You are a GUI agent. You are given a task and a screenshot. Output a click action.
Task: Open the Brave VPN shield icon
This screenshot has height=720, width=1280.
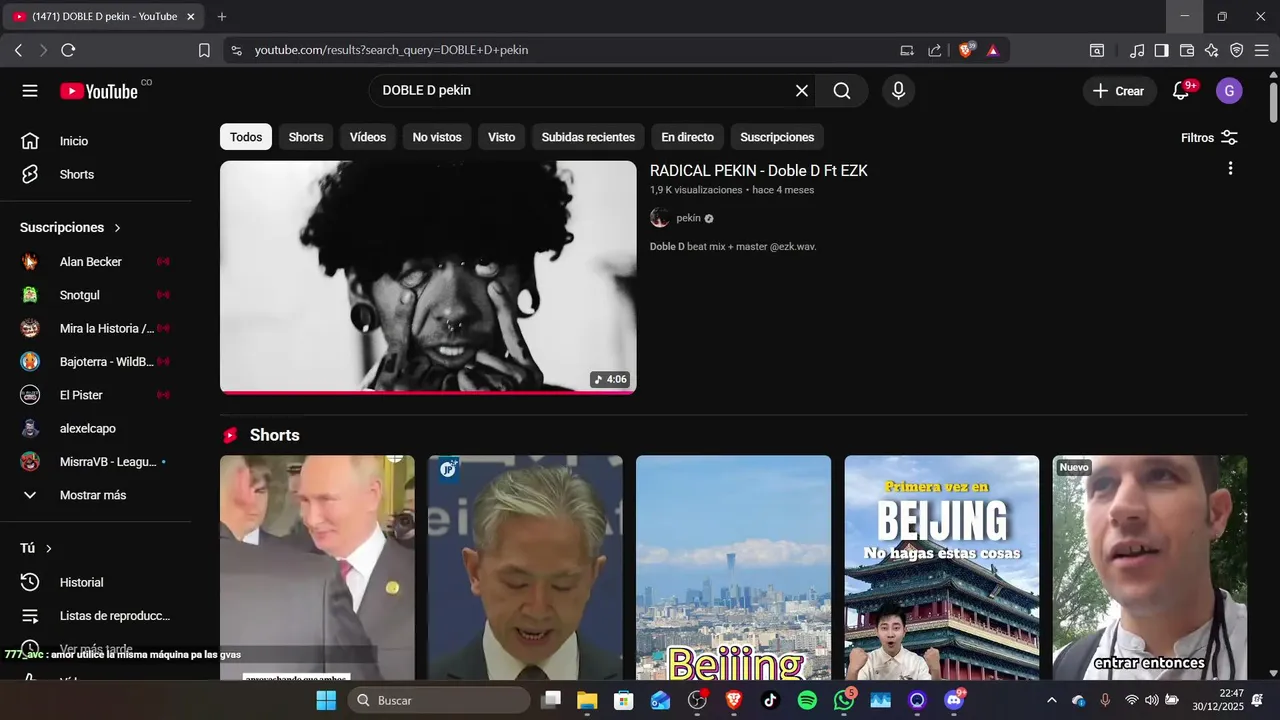point(1237,50)
